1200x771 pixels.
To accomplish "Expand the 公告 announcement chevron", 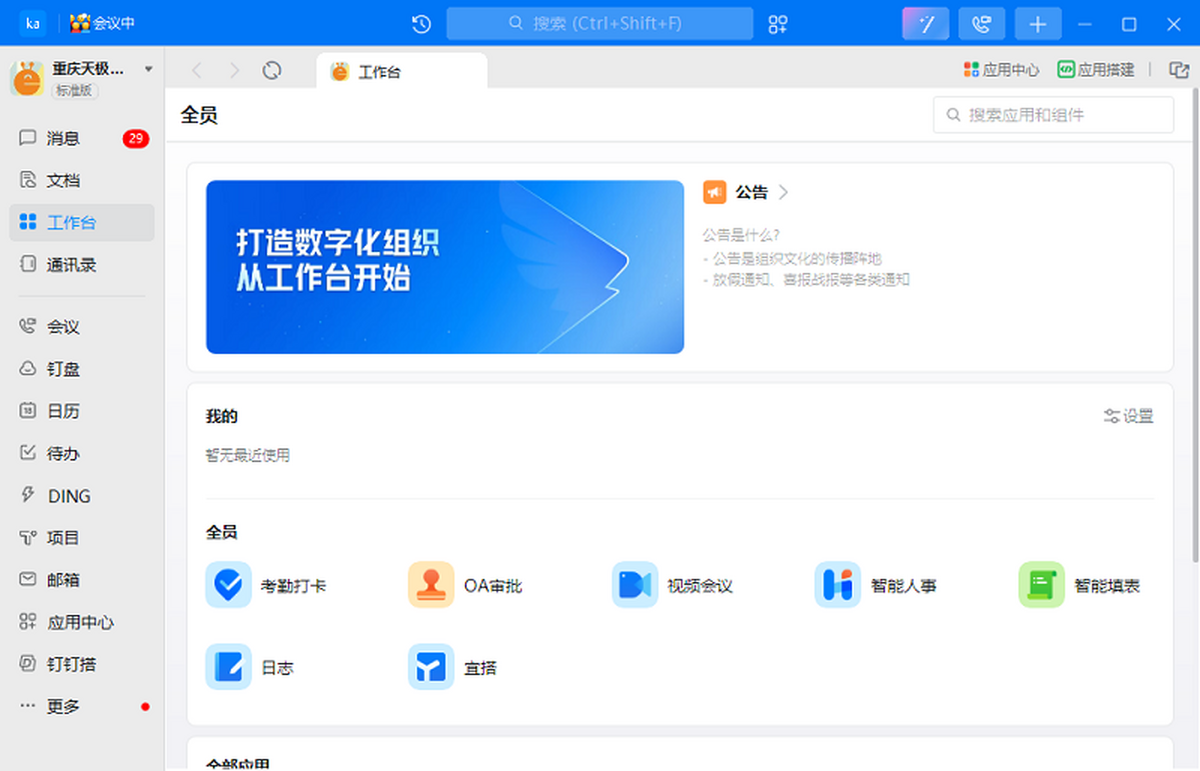I will coord(783,192).
